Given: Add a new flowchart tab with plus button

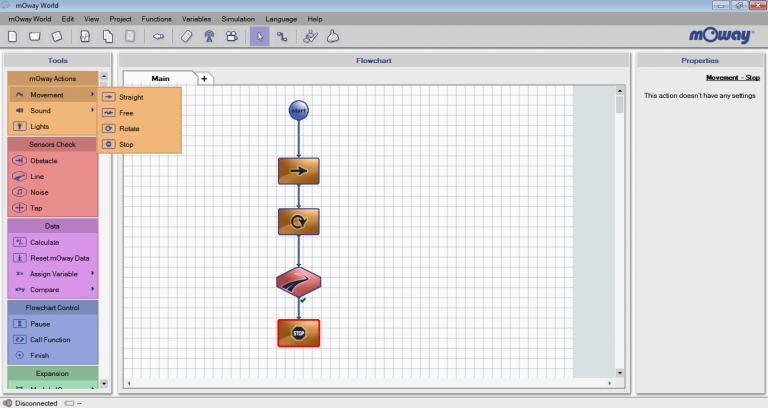Looking at the screenshot, I should coord(204,78).
